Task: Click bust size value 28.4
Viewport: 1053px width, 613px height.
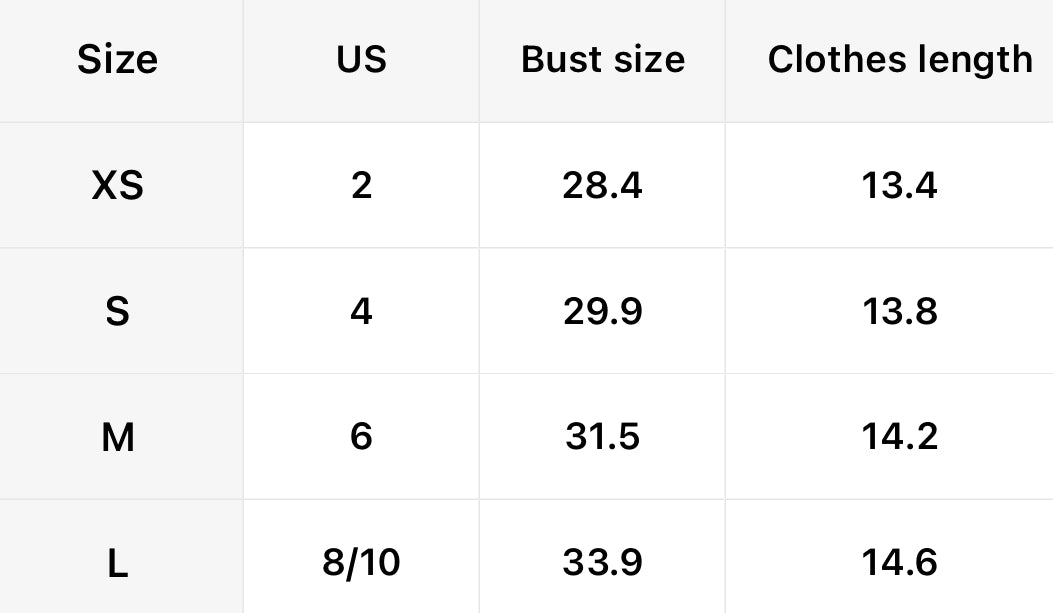Action: 603,186
